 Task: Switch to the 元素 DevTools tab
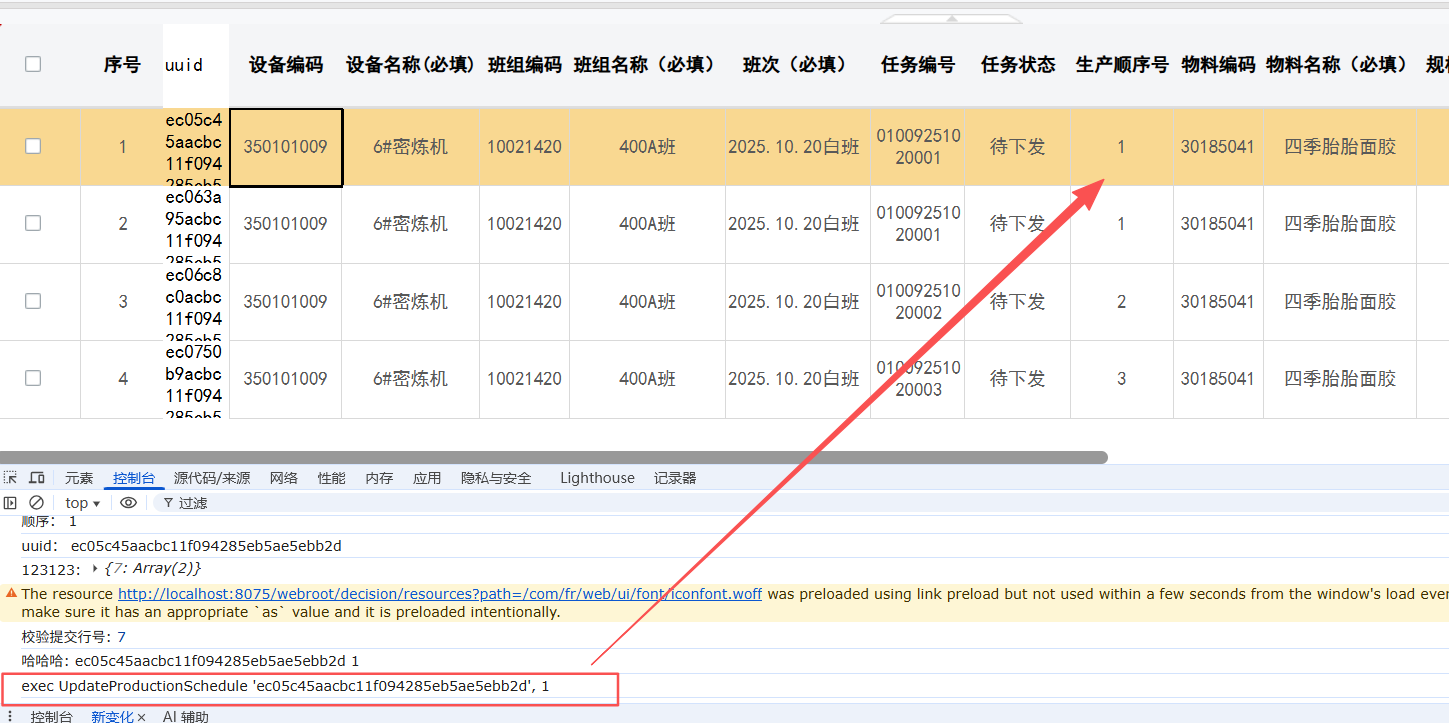79,478
